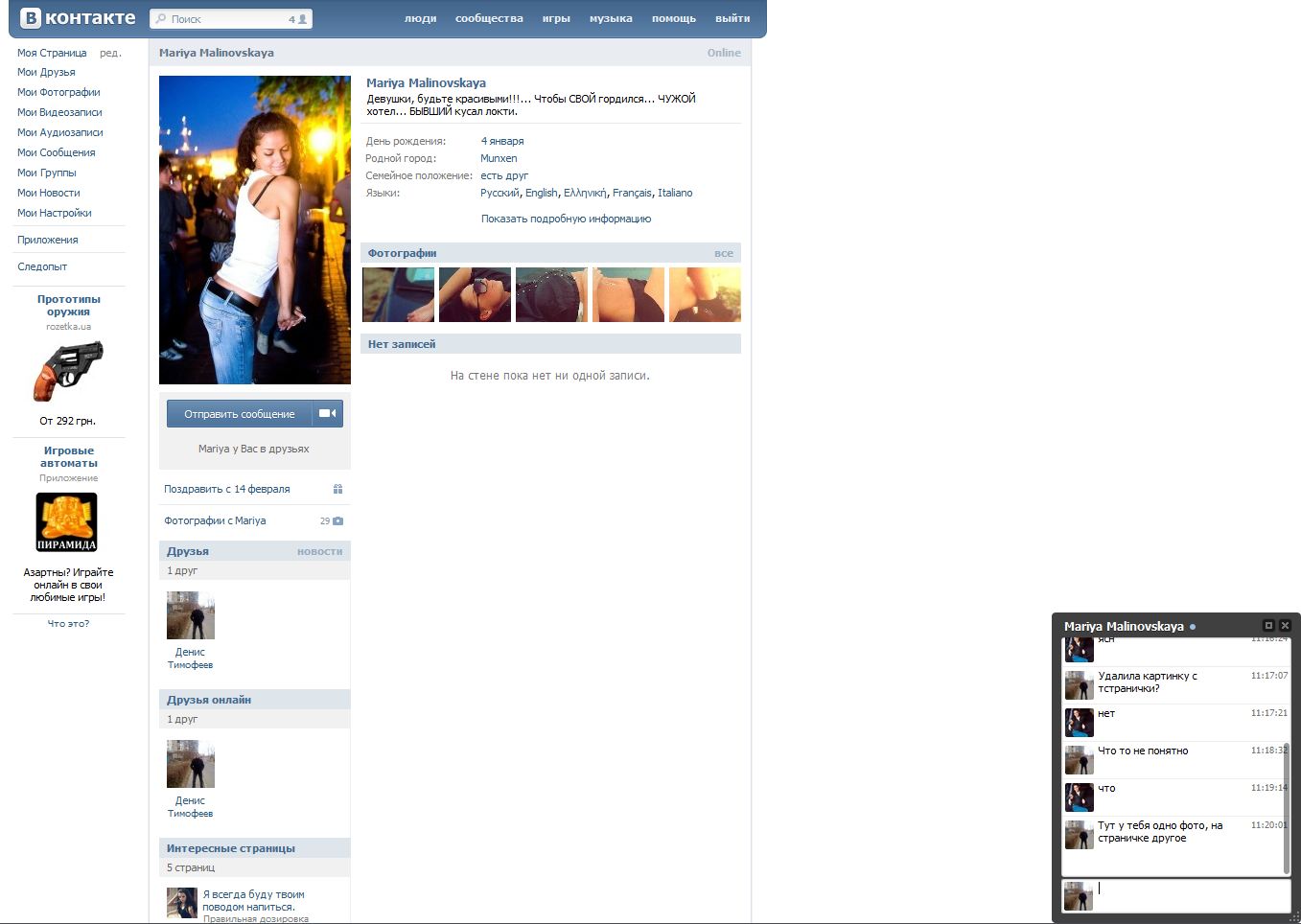The height and width of the screenshot is (924, 1301).
Task: Open the fifth photo thumbnail in Фотографии
Action: pos(705,294)
